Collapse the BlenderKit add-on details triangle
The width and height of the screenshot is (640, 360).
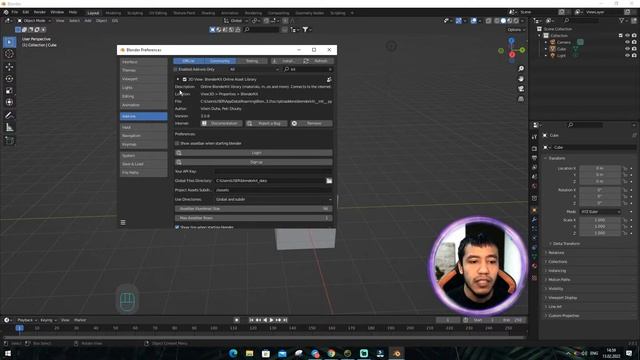point(178,79)
